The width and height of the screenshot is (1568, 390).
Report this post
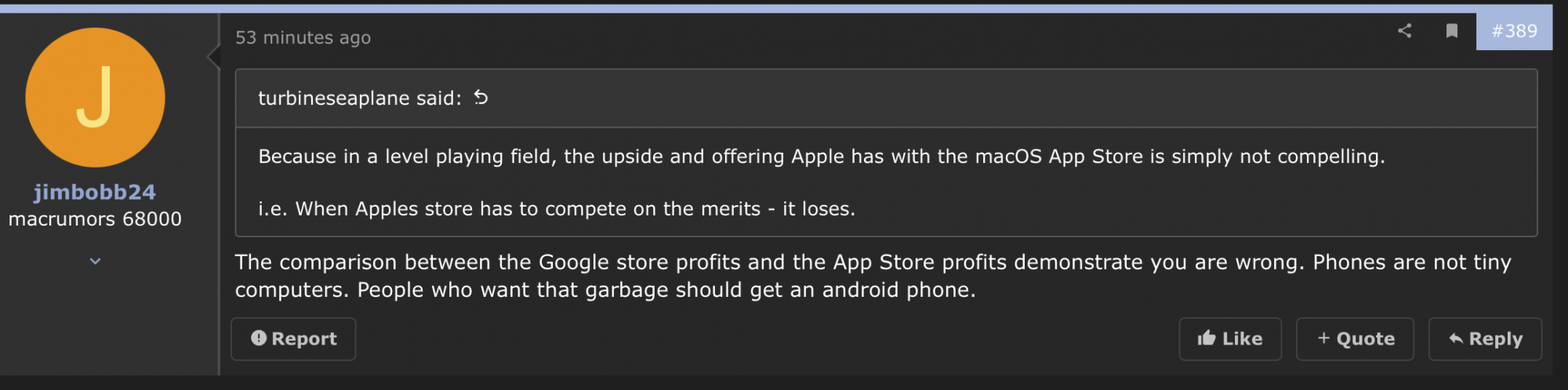click(x=293, y=338)
